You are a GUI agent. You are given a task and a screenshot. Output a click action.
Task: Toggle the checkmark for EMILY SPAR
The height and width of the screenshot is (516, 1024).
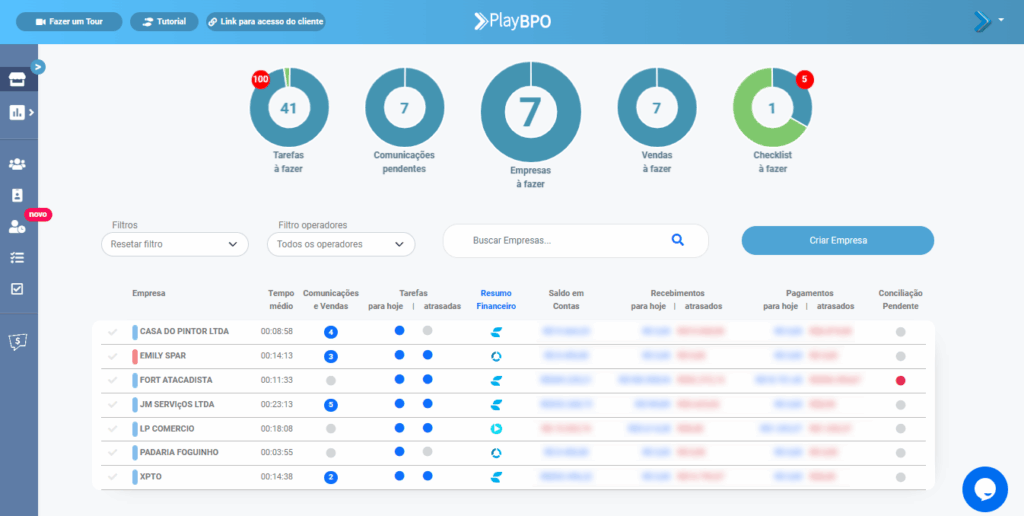pyautogui.click(x=113, y=356)
